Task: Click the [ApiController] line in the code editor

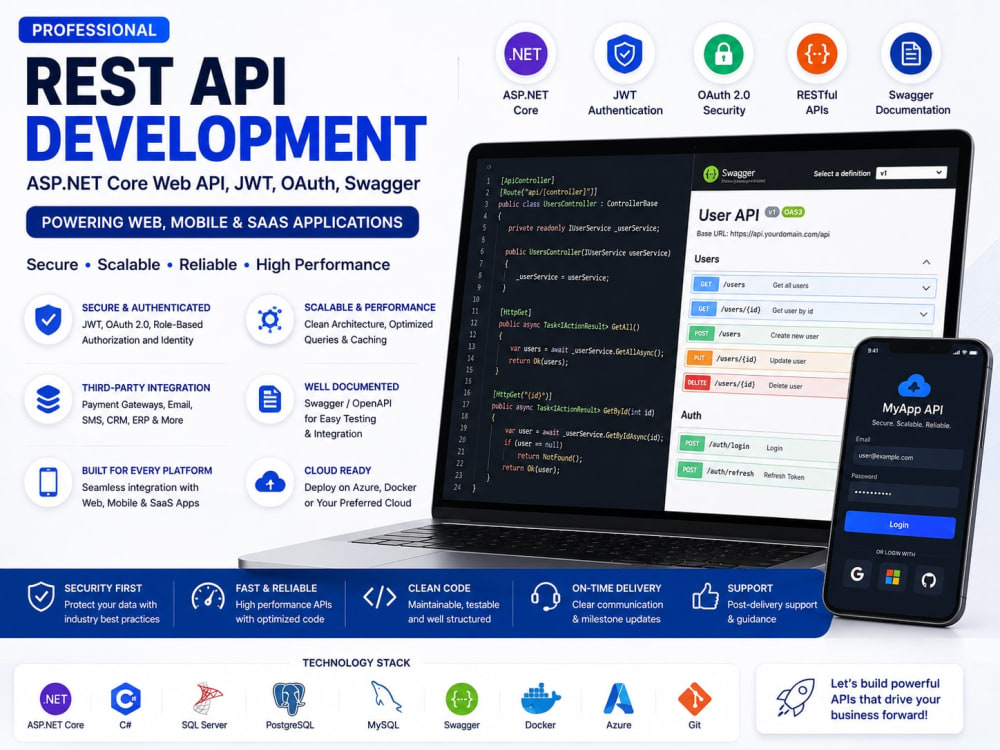Action: click(x=527, y=180)
